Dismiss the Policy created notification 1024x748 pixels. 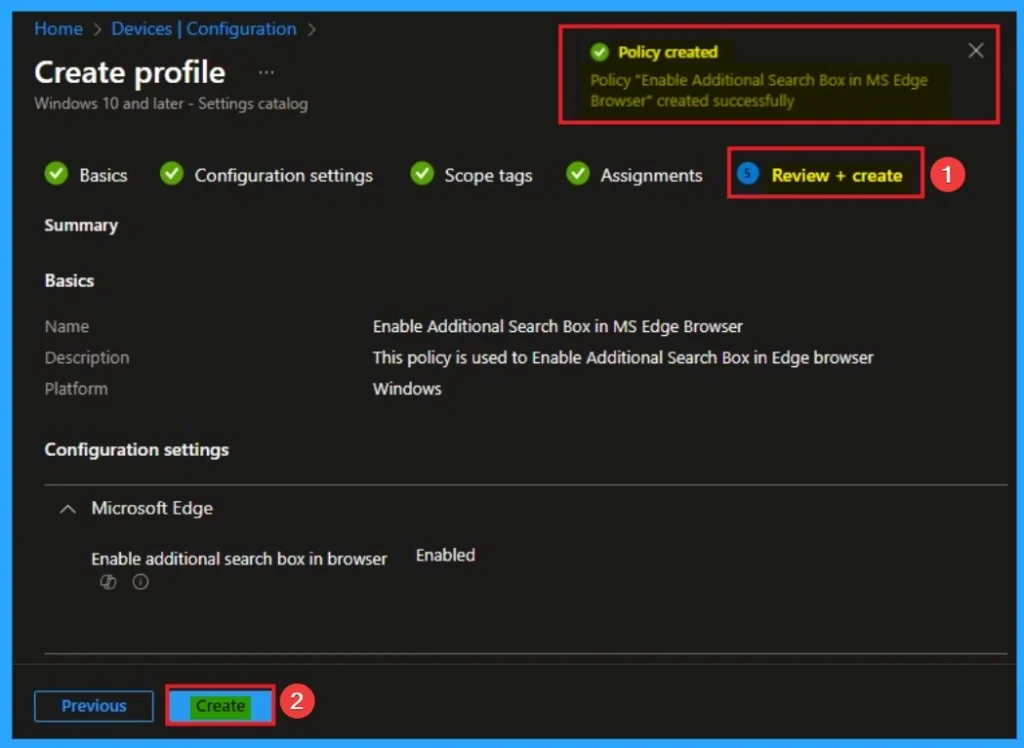976,50
